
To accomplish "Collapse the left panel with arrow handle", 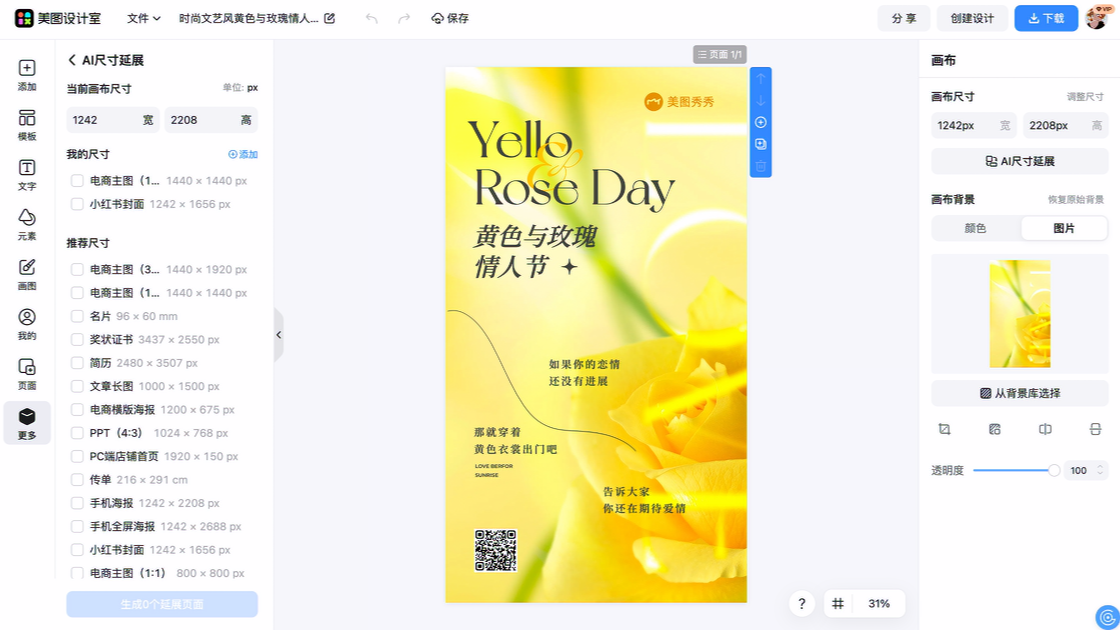I will tap(279, 334).
